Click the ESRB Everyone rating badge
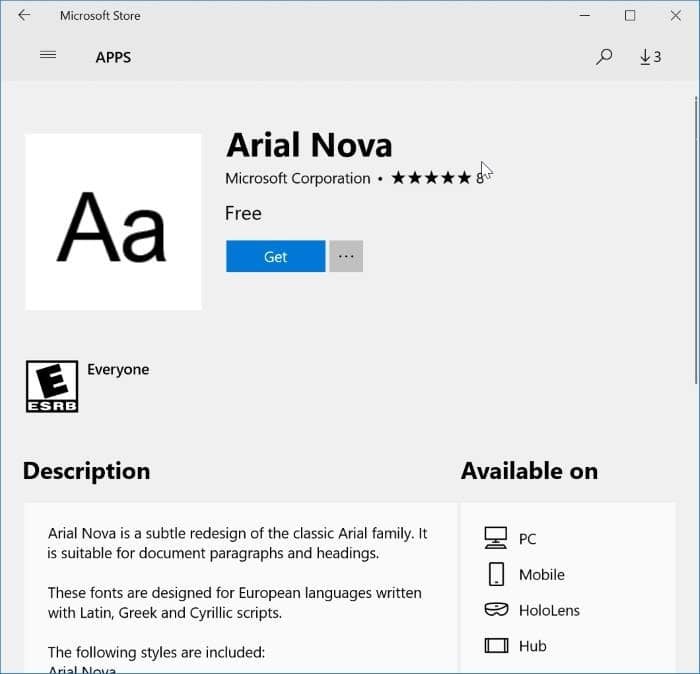This screenshot has height=674, width=700. [x=52, y=387]
